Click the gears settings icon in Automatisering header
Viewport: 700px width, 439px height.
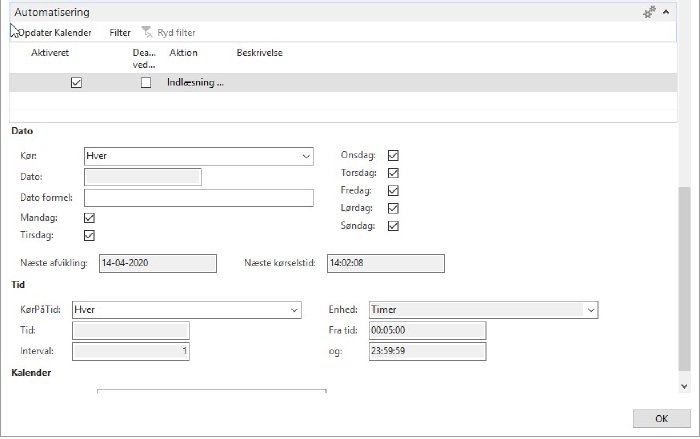(649, 12)
